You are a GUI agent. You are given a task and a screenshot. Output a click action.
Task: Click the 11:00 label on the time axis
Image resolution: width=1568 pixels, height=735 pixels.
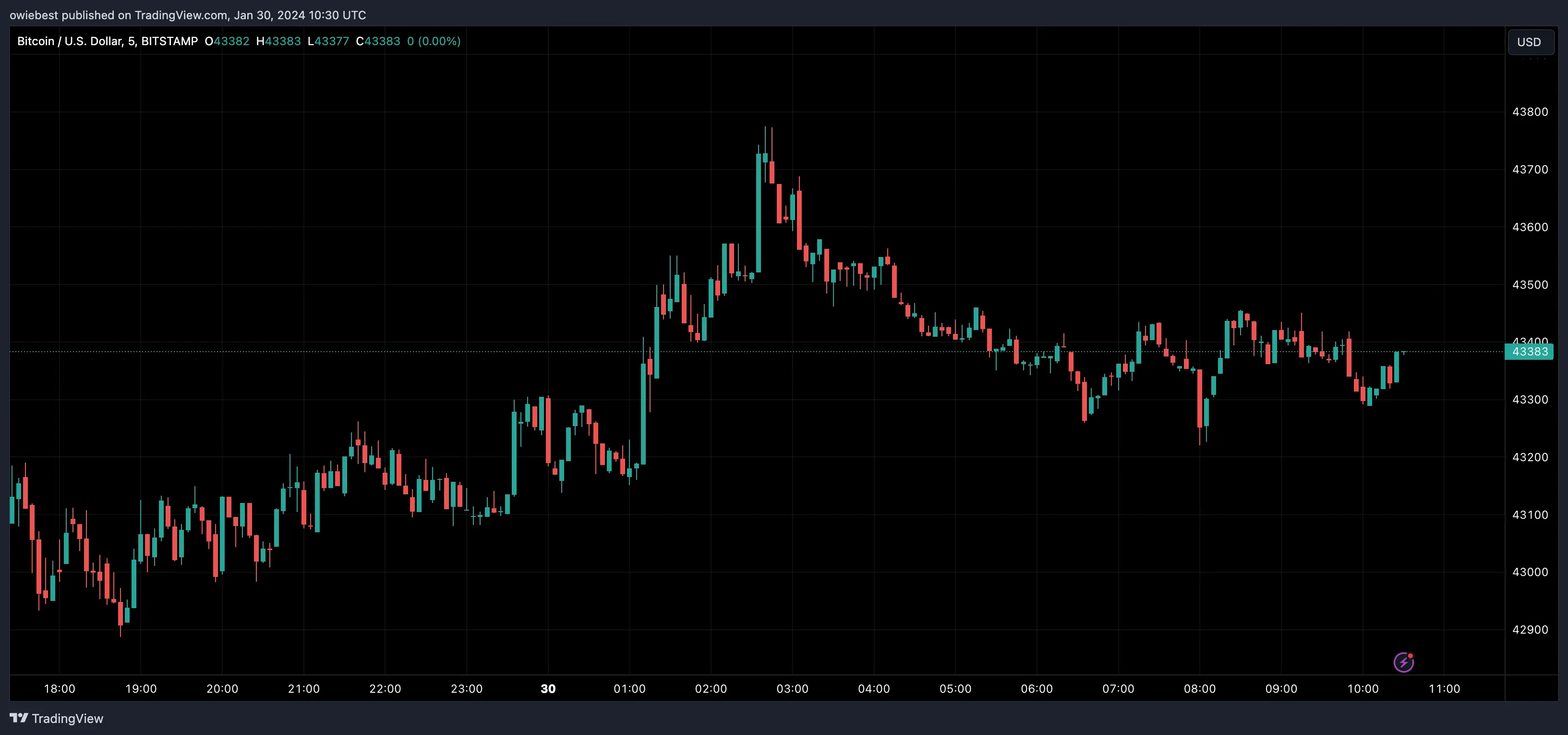click(x=1446, y=689)
